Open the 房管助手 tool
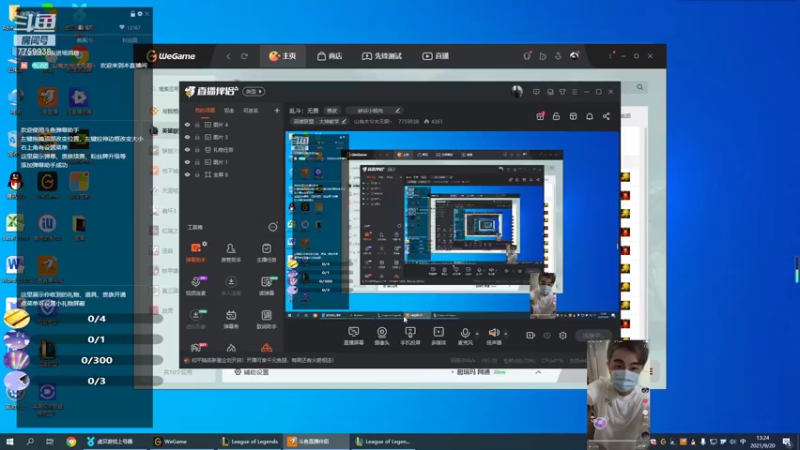This screenshot has width=800, height=450. 231,253
